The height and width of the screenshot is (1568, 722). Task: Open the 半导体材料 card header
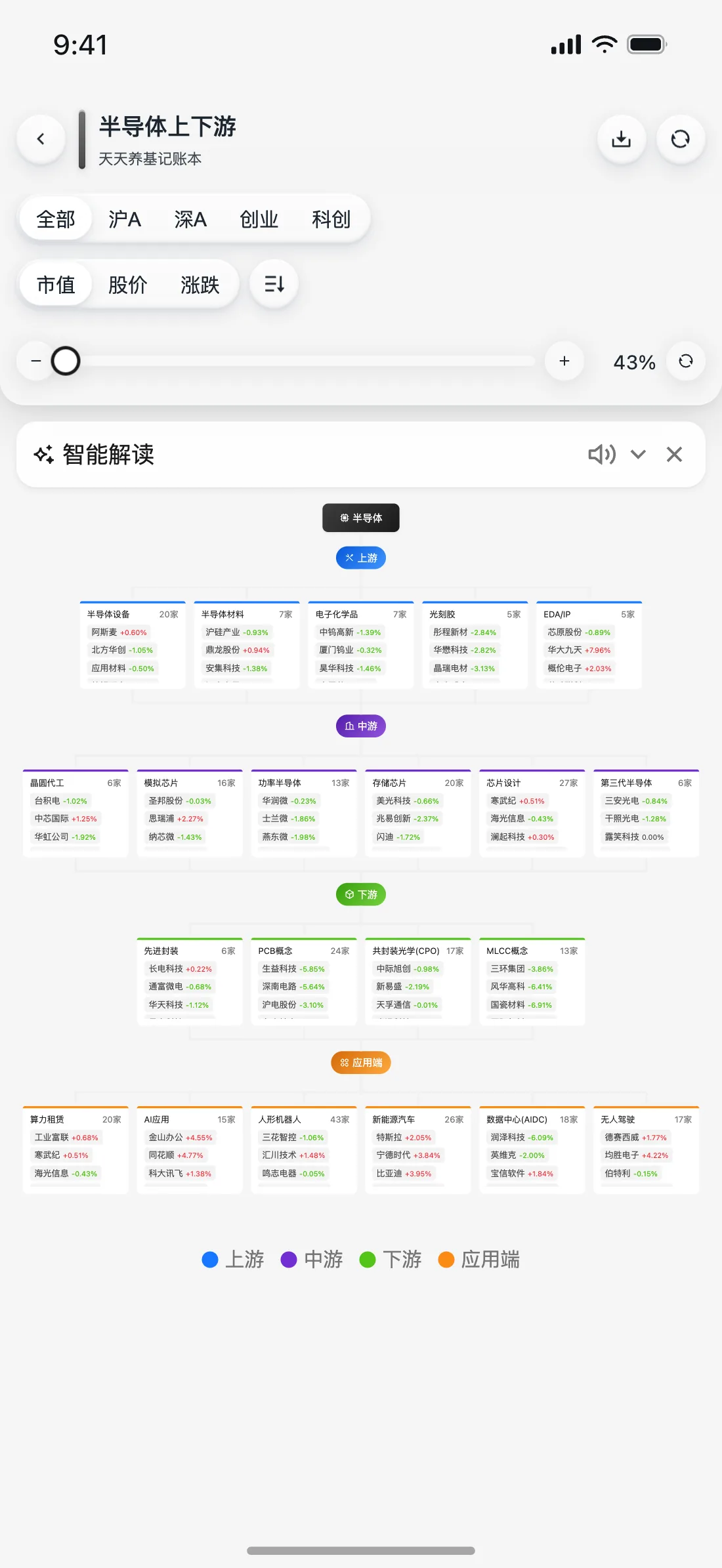point(247,614)
